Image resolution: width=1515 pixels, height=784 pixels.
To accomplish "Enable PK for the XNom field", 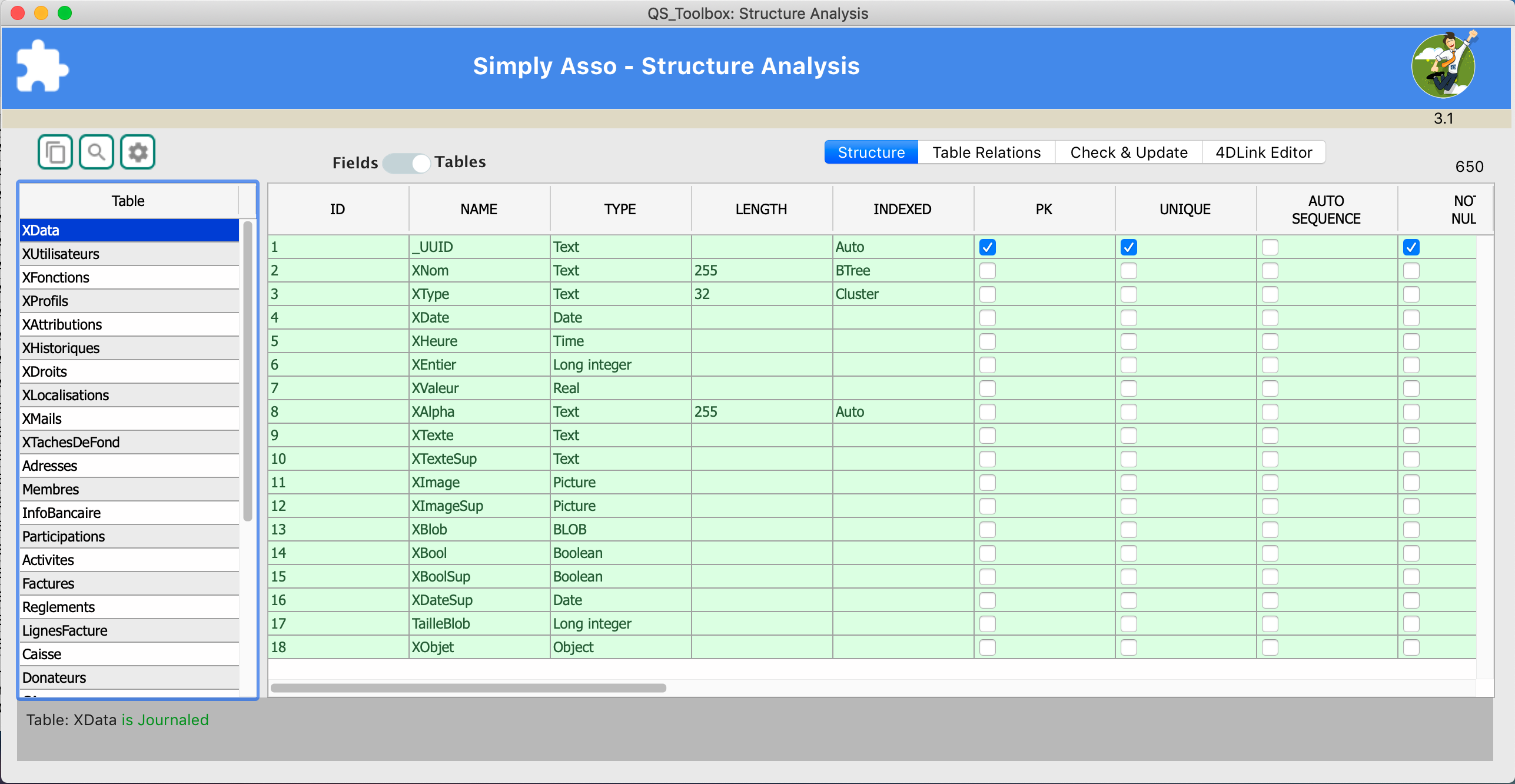I will 987,271.
